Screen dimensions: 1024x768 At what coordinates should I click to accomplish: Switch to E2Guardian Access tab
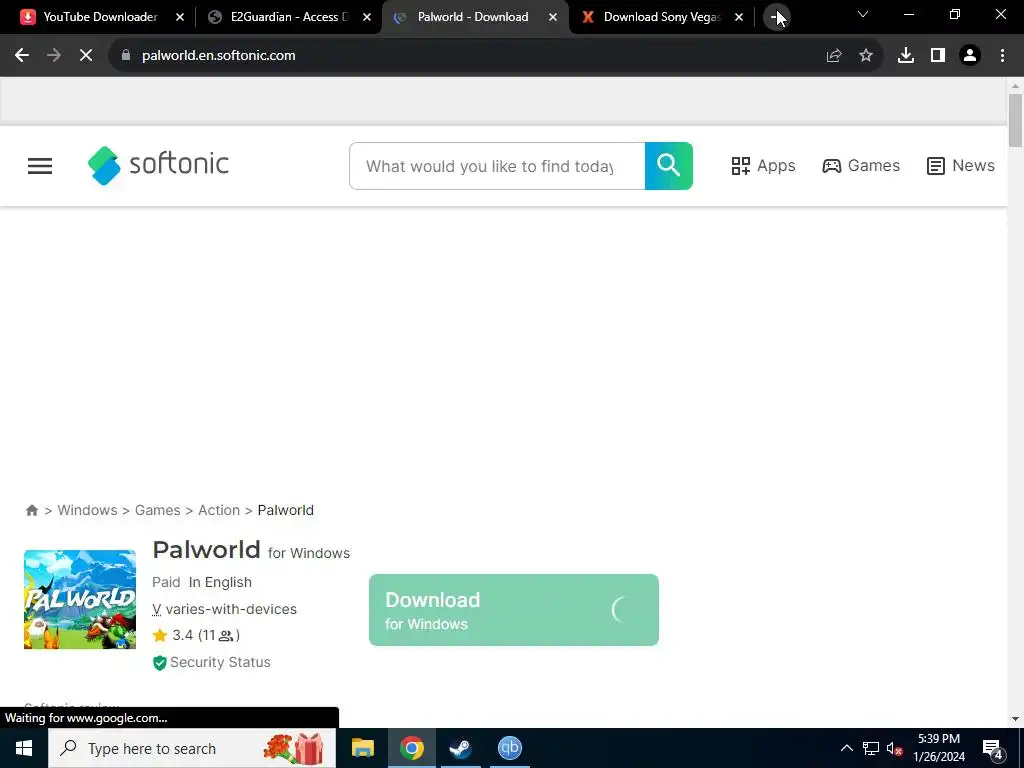pos(290,17)
